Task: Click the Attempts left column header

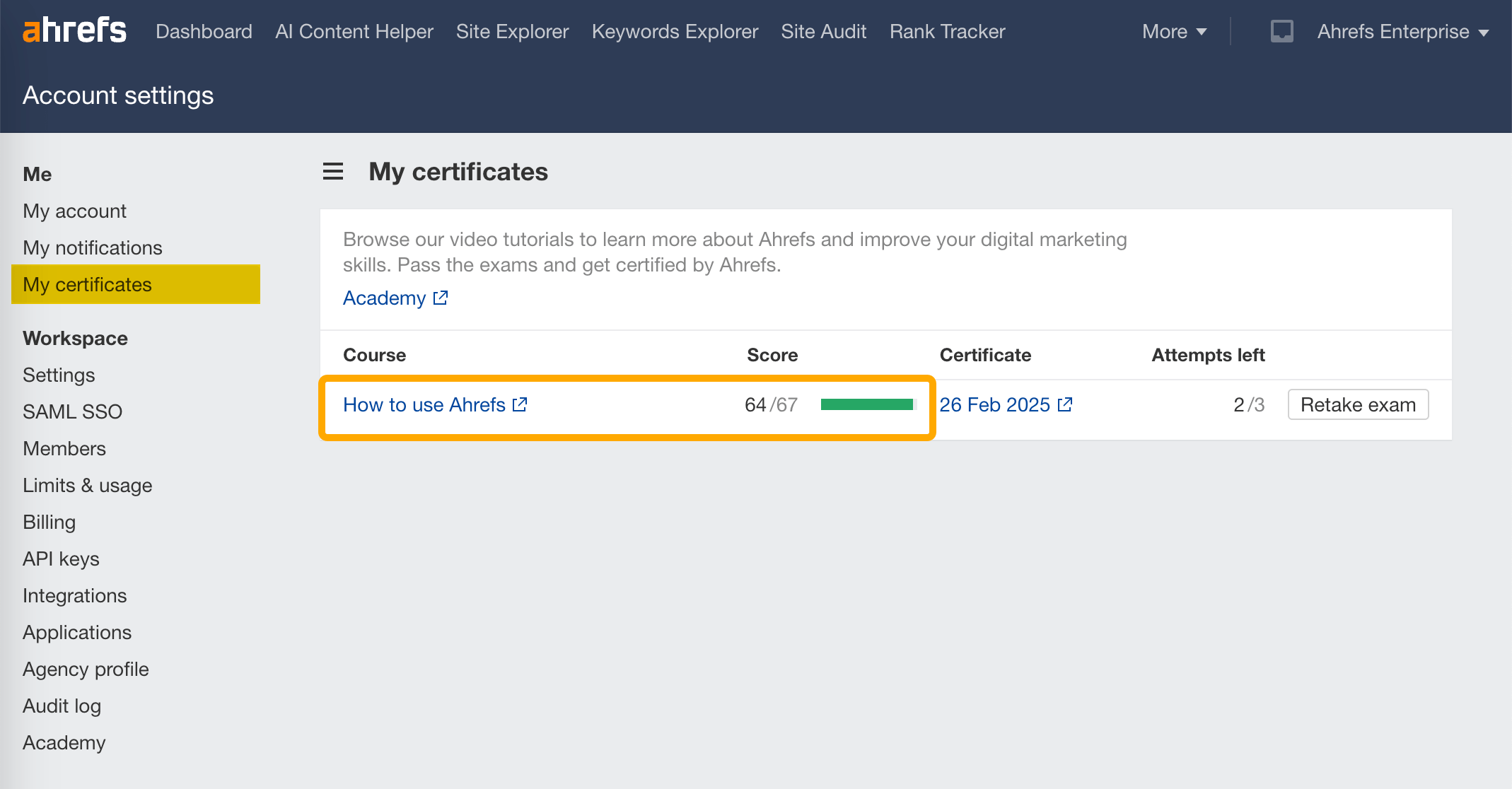Action: [x=1208, y=355]
